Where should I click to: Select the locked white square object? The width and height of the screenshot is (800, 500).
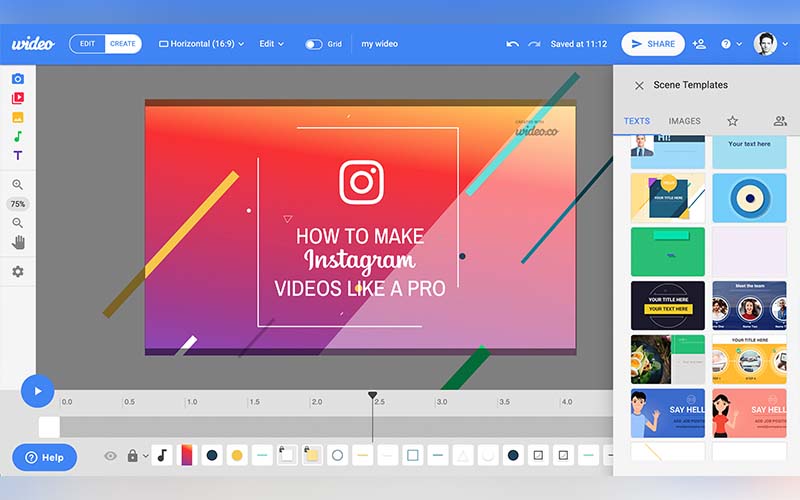287,455
